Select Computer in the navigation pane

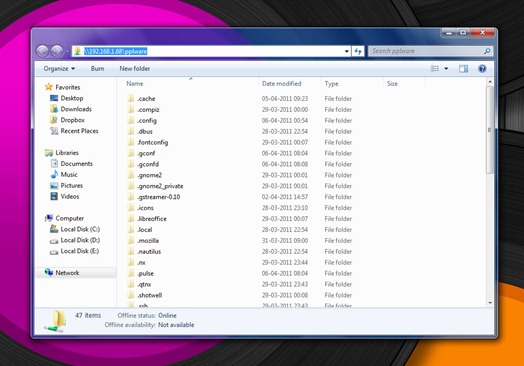pyautogui.click(x=69, y=218)
